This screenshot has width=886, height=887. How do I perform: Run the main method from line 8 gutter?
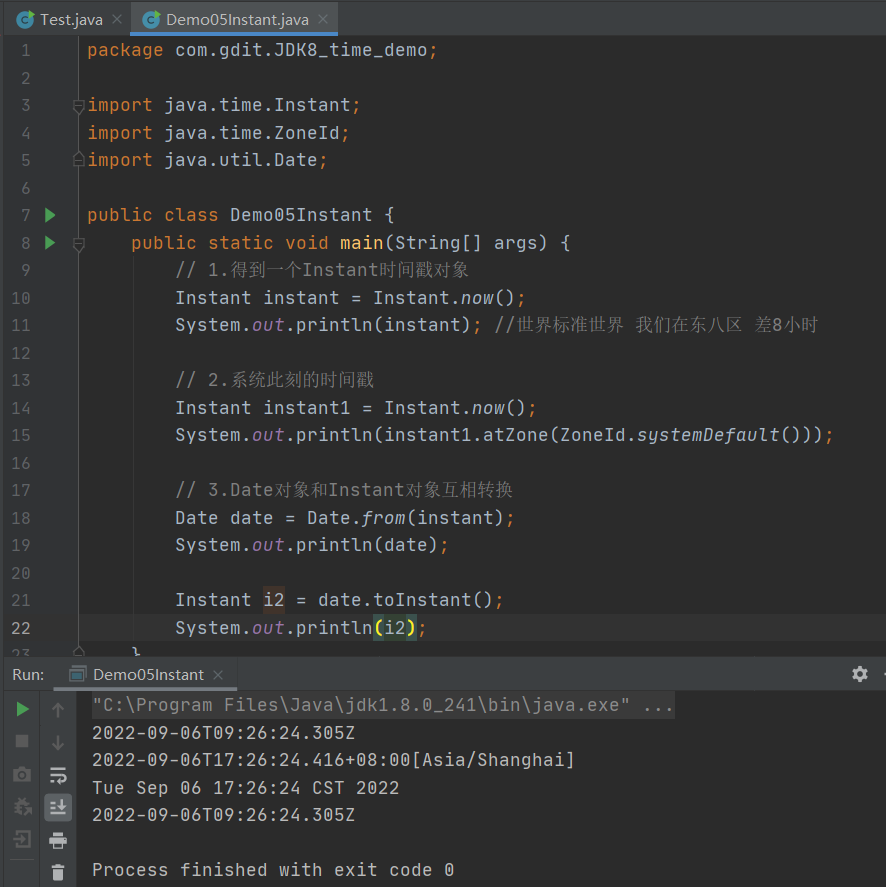tap(49, 242)
